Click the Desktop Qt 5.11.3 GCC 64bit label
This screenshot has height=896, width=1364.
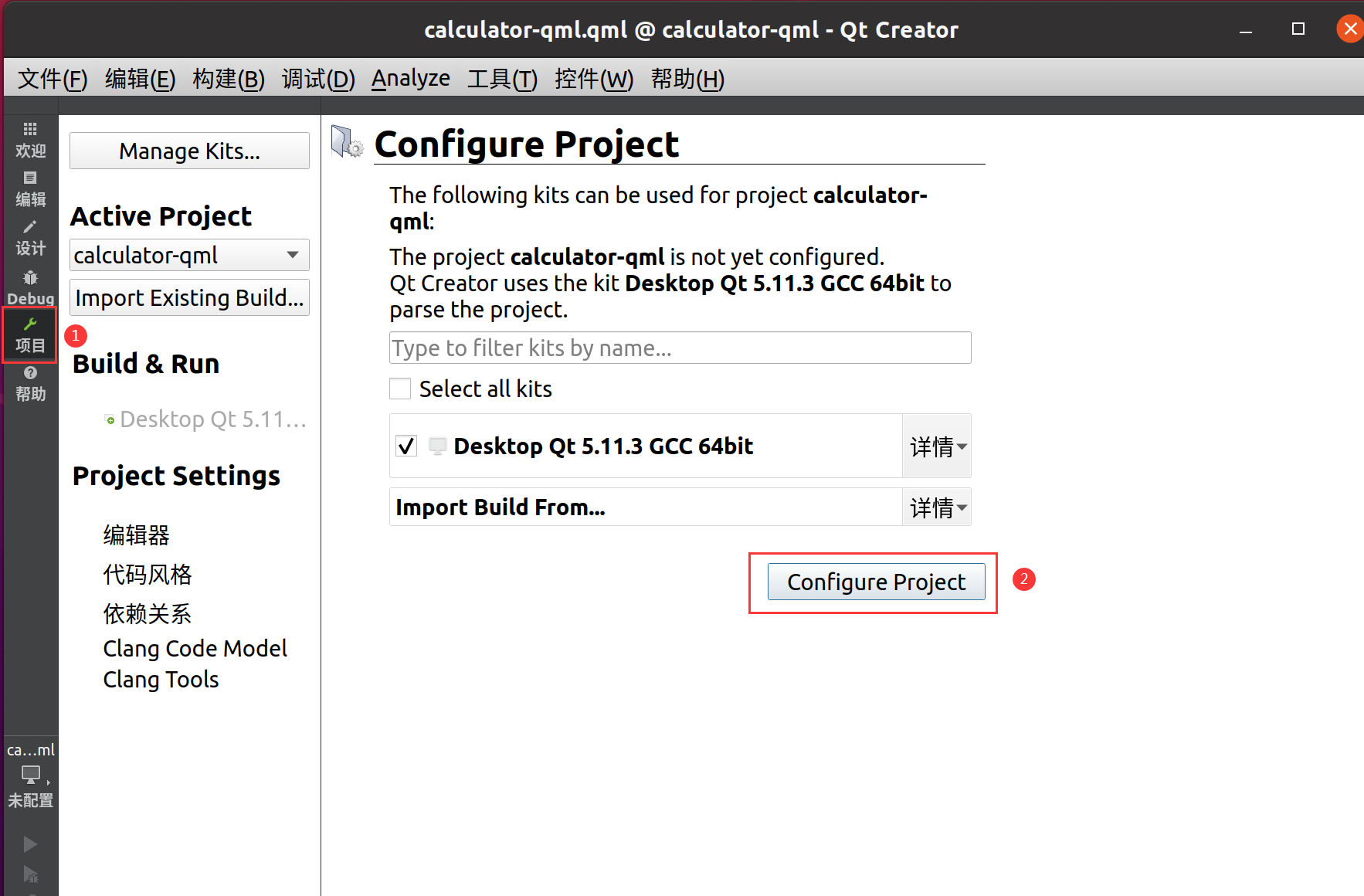(x=603, y=446)
